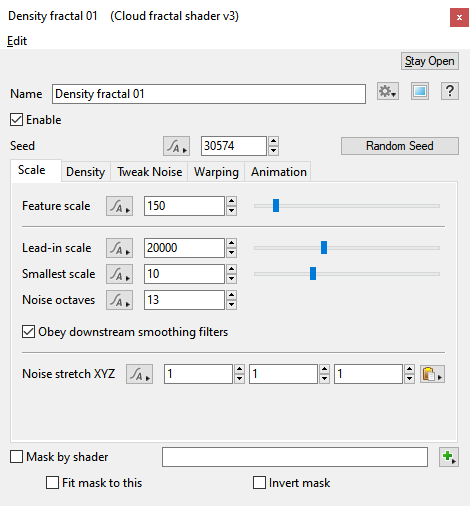Open the Edit menu
This screenshot has width=470, height=506.
17,41
